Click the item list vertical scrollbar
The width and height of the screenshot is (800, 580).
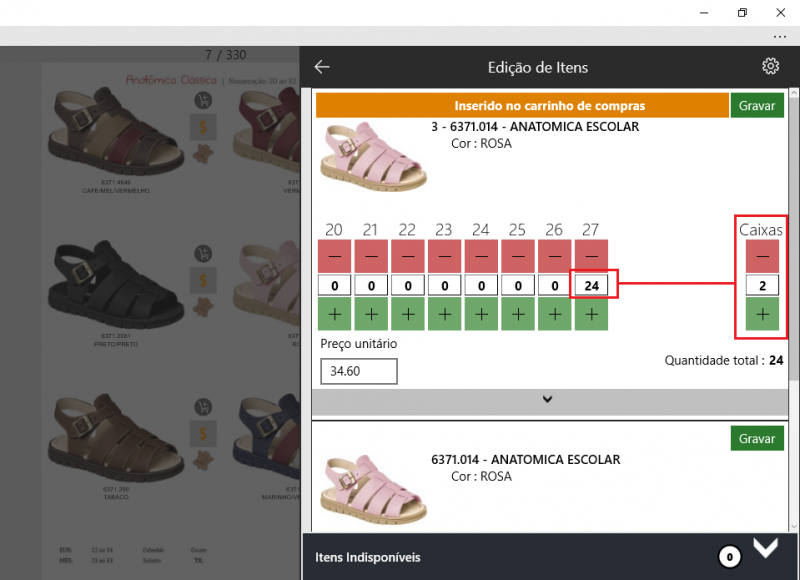(793, 250)
